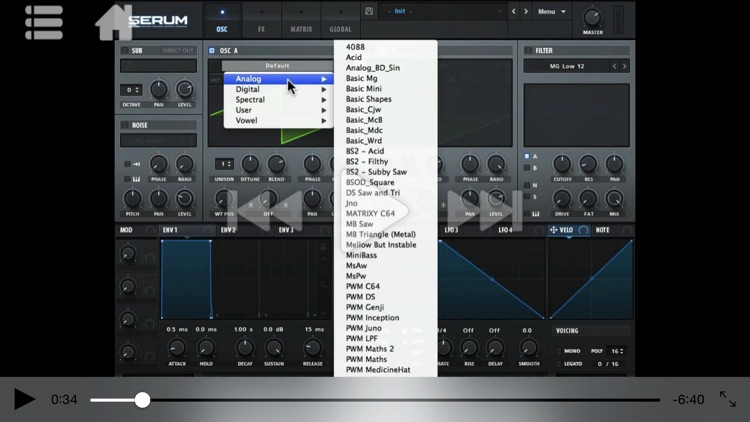Expand the Vowel wavetable submenu
The width and height of the screenshot is (750, 422).
[x=278, y=121]
